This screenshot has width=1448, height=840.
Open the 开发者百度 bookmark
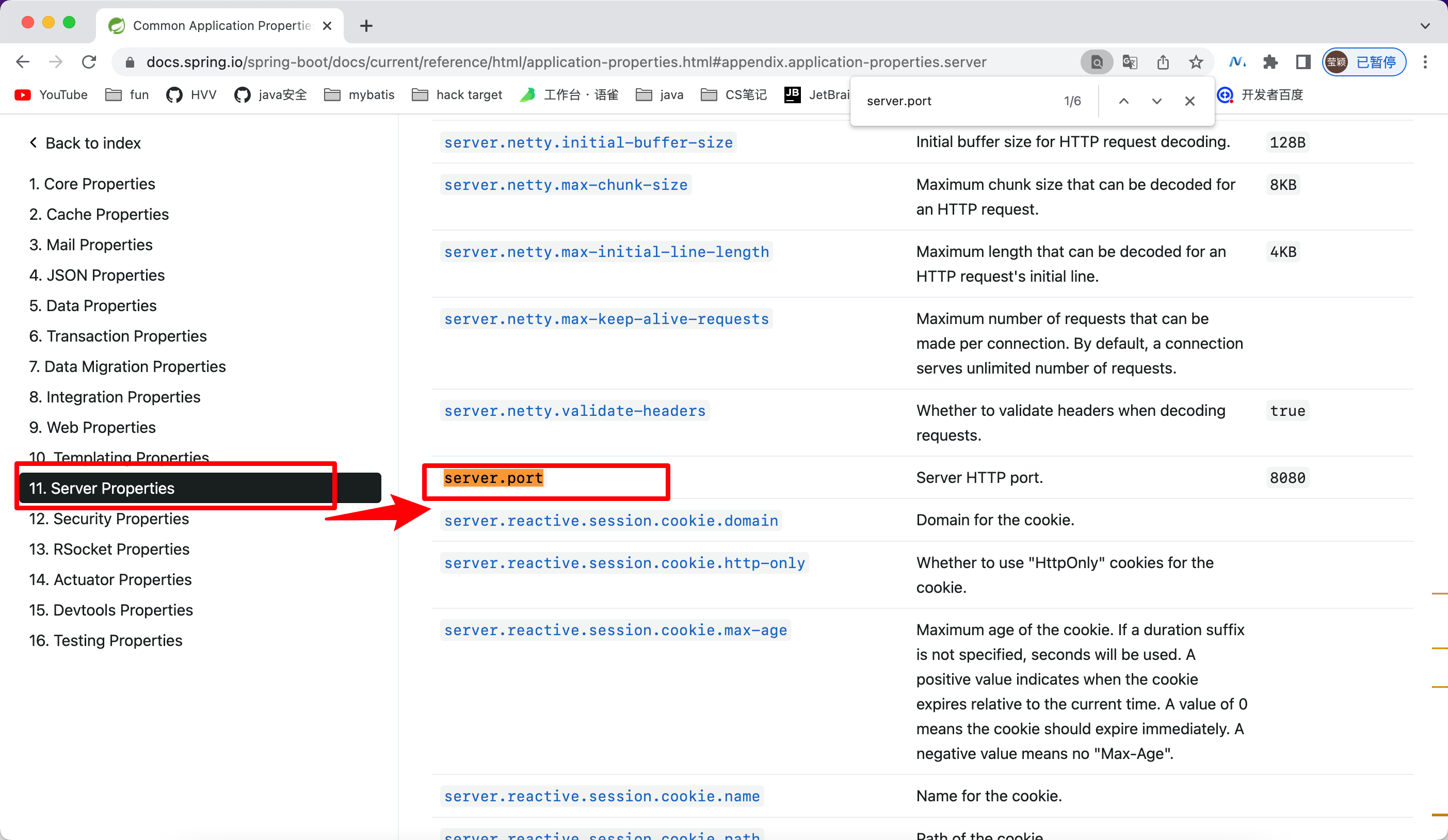click(1260, 95)
